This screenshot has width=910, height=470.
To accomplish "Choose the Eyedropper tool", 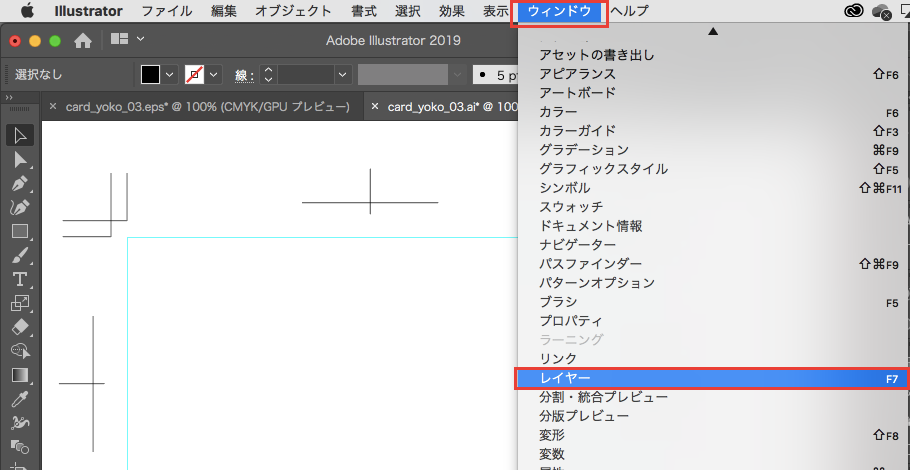I will [x=19, y=399].
